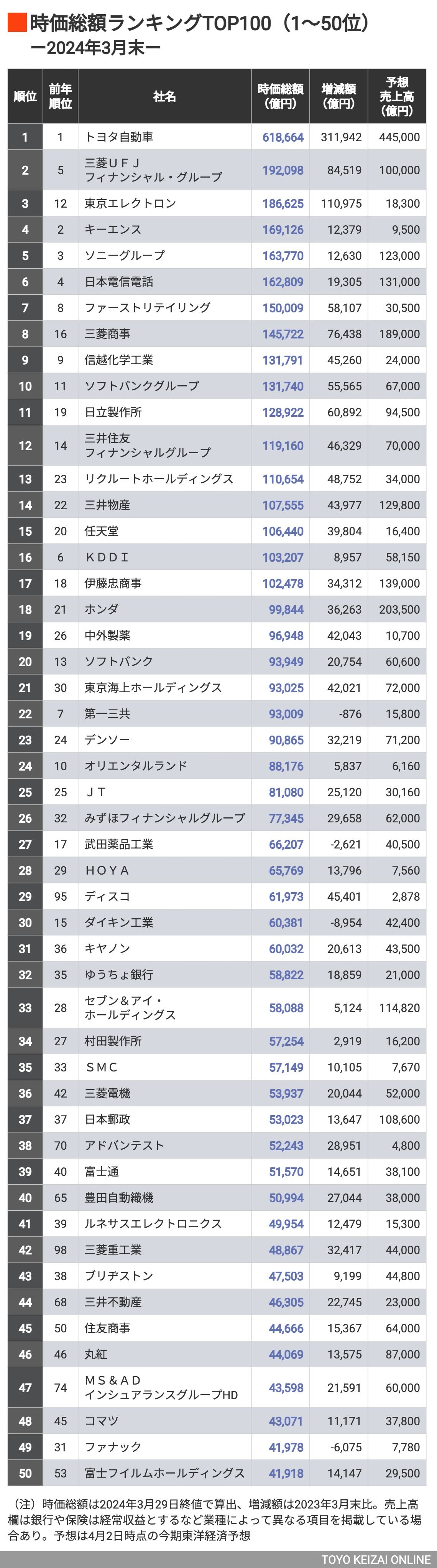The image size is (437, 1568).
Task: Click the アドバンテスト market cap 52,243
Action: point(286,1145)
